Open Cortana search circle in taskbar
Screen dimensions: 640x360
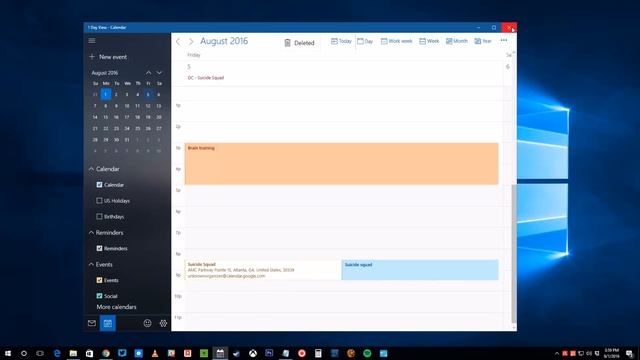pos(24,353)
